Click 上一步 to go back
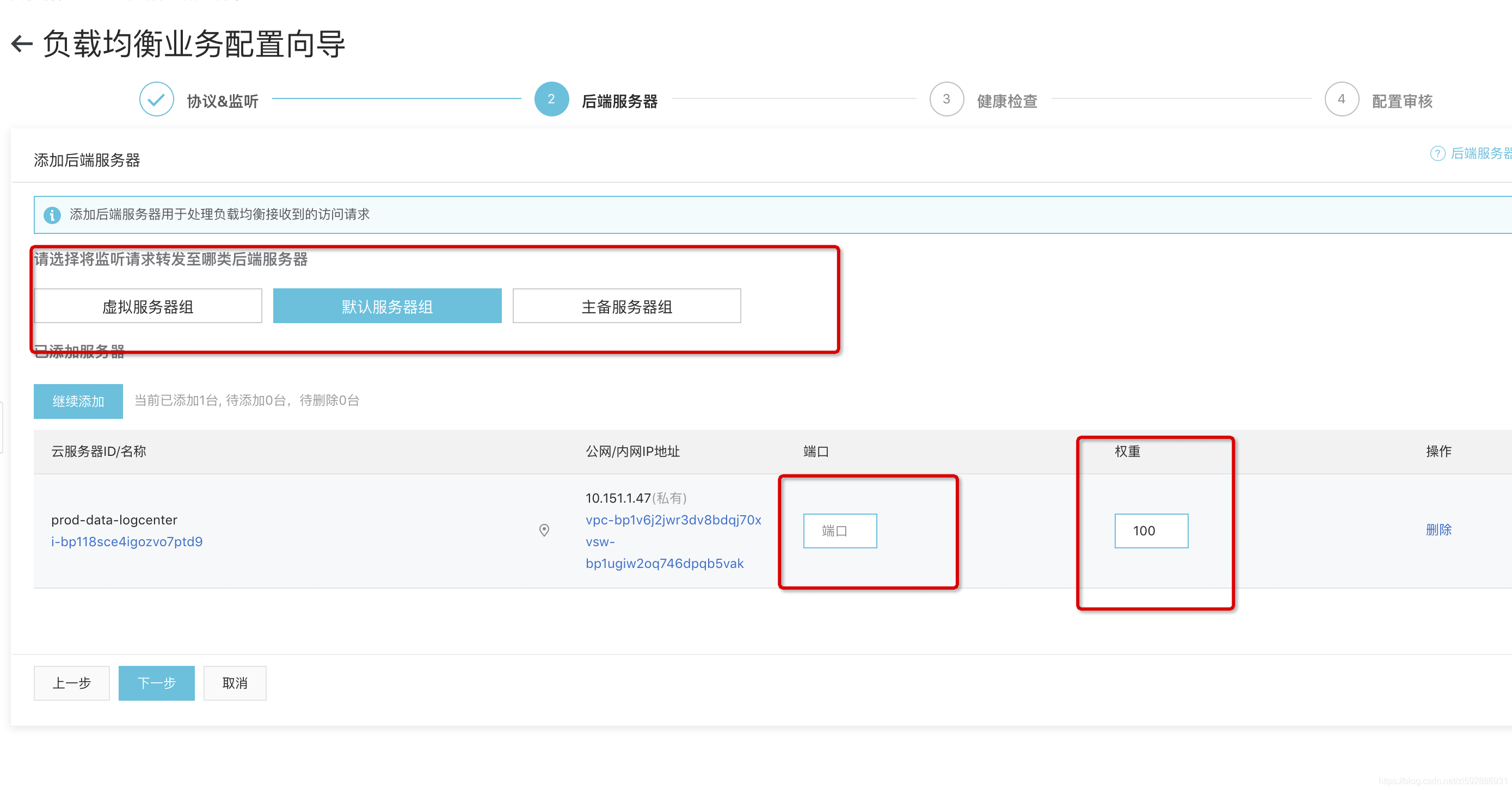Viewport: 1512px width, 791px height. tap(72, 682)
